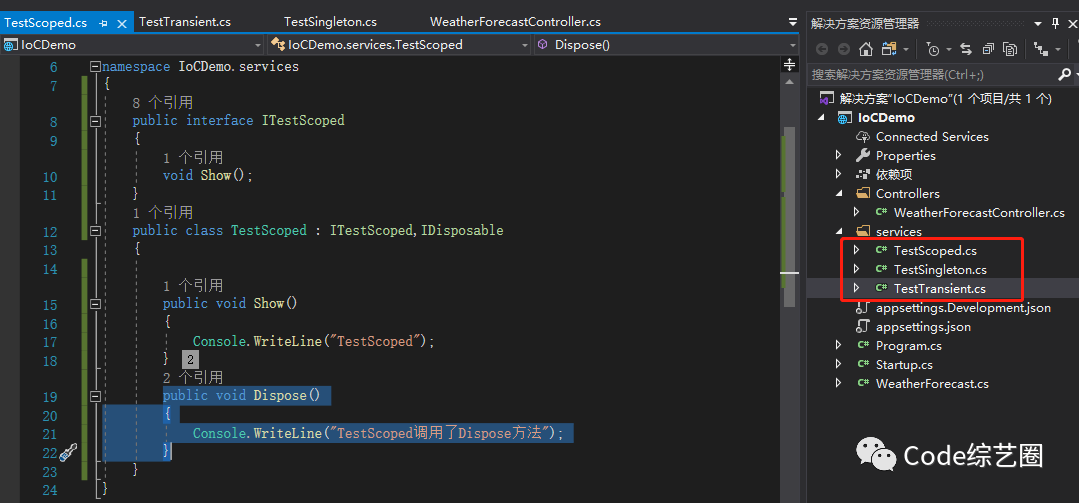Click the Connected Services cloud icon

pyautogui.click(x=863, y=137)
